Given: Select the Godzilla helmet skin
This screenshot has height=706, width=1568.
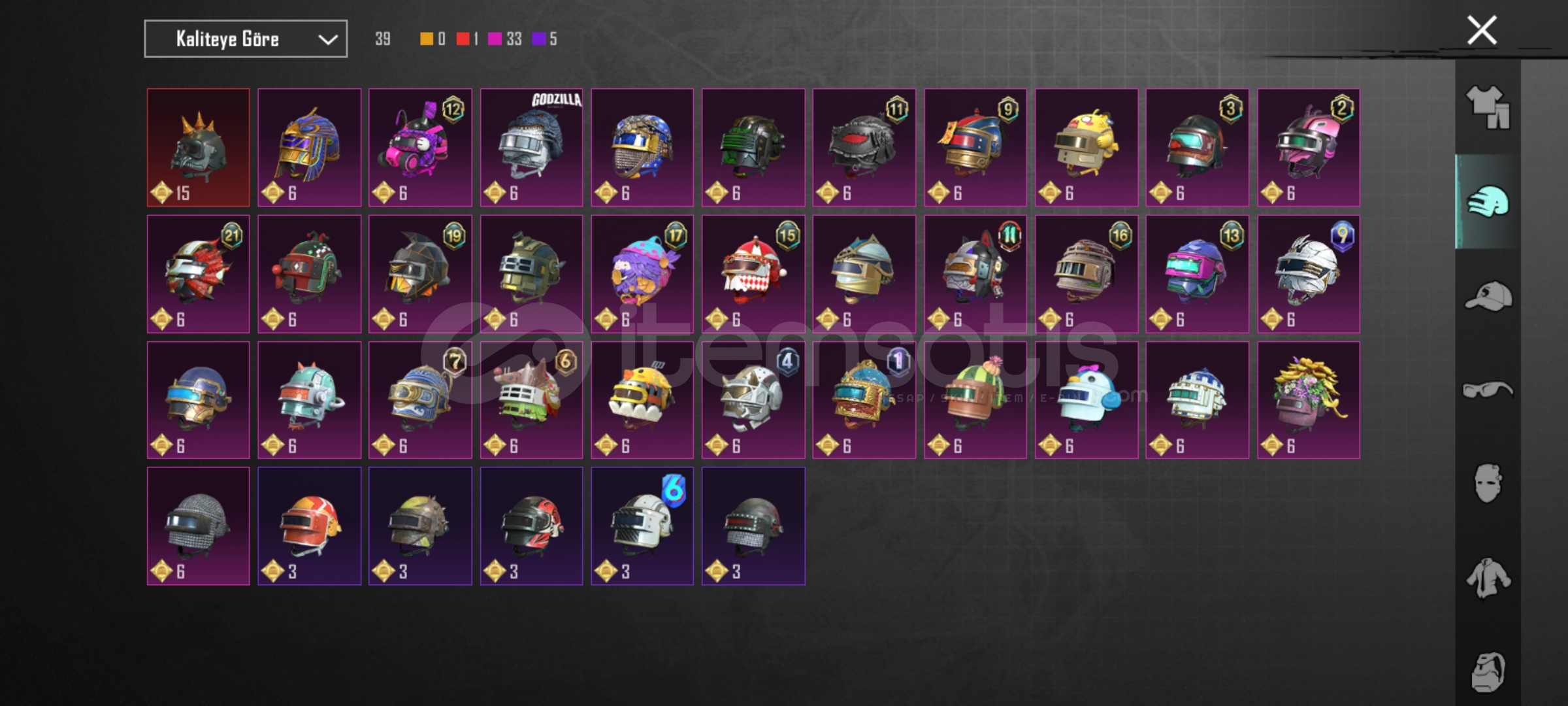Looking at the screenshot, I should tap(531, 148).
